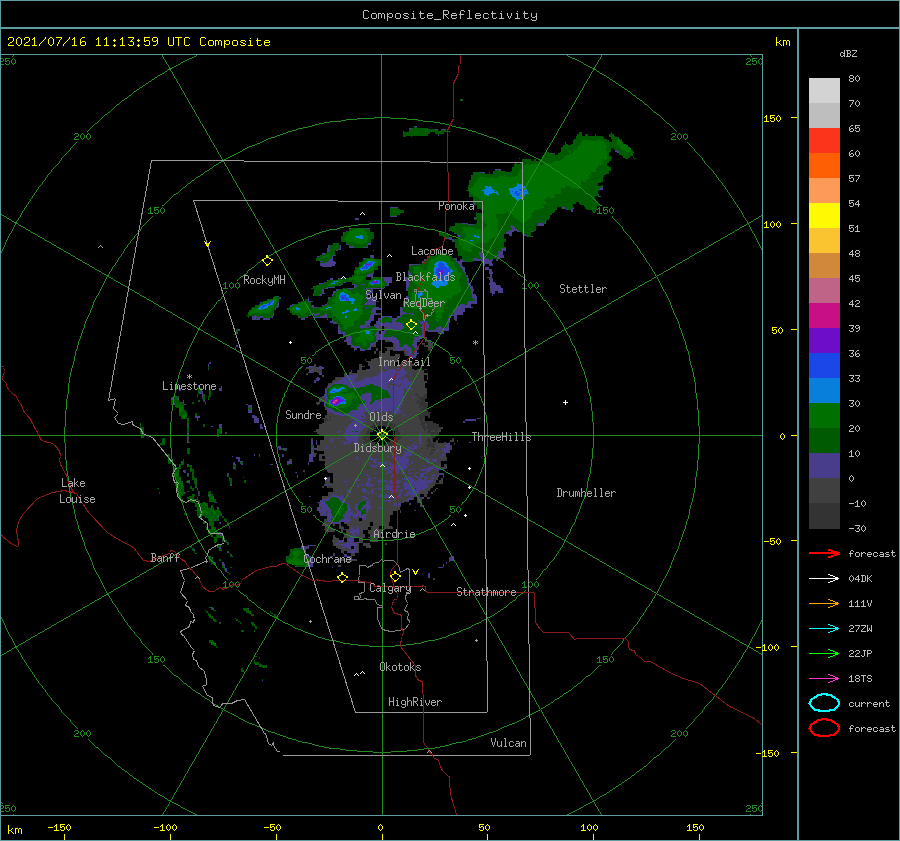Click the timestamp 2021/07/16 11:13:59 UTC Composite

[x=139, y=42]
